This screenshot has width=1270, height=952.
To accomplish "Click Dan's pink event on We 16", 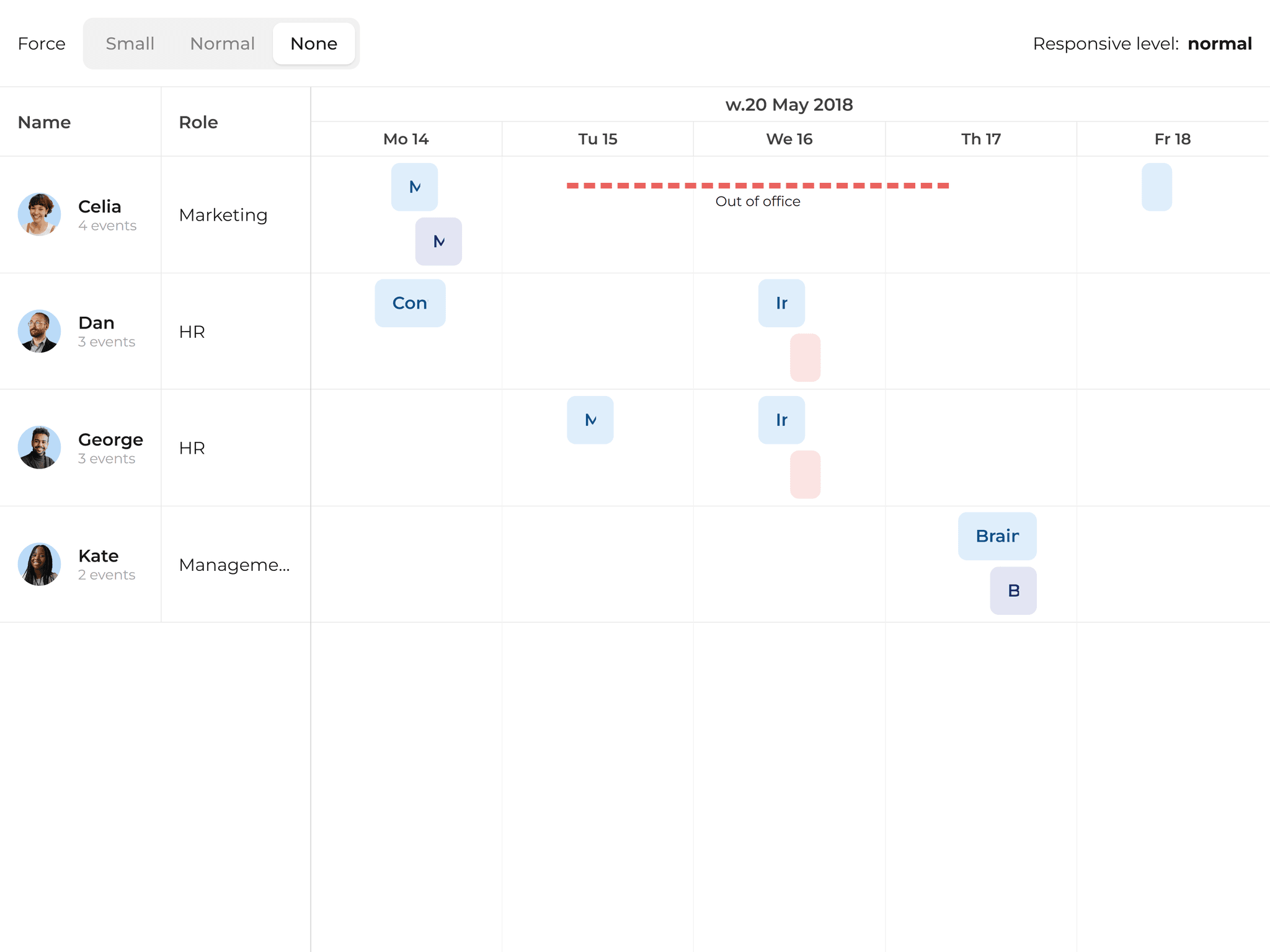I will point(805,357).
